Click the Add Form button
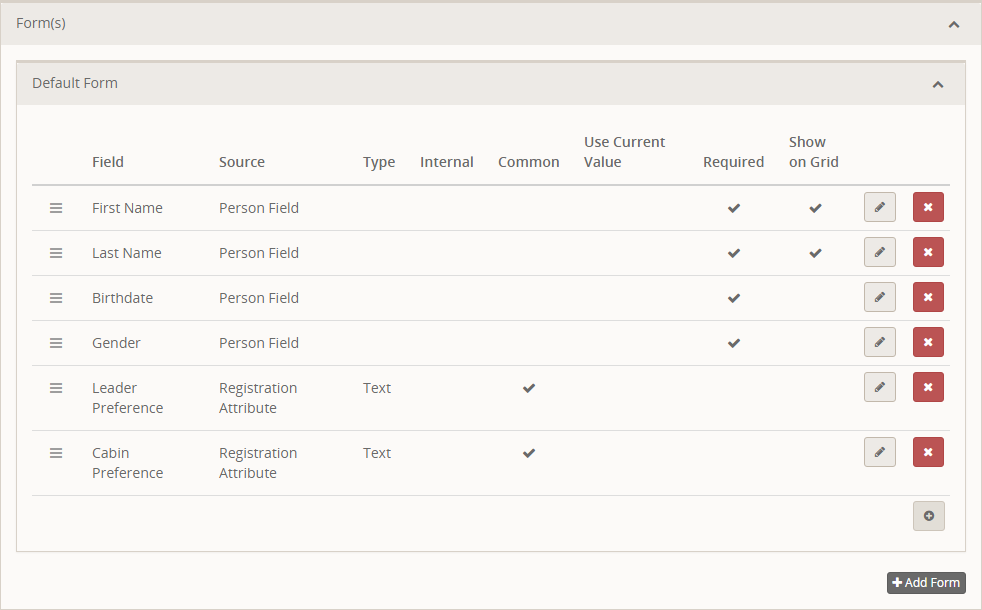This screenshot has height=610, width=982. (926, 583)
